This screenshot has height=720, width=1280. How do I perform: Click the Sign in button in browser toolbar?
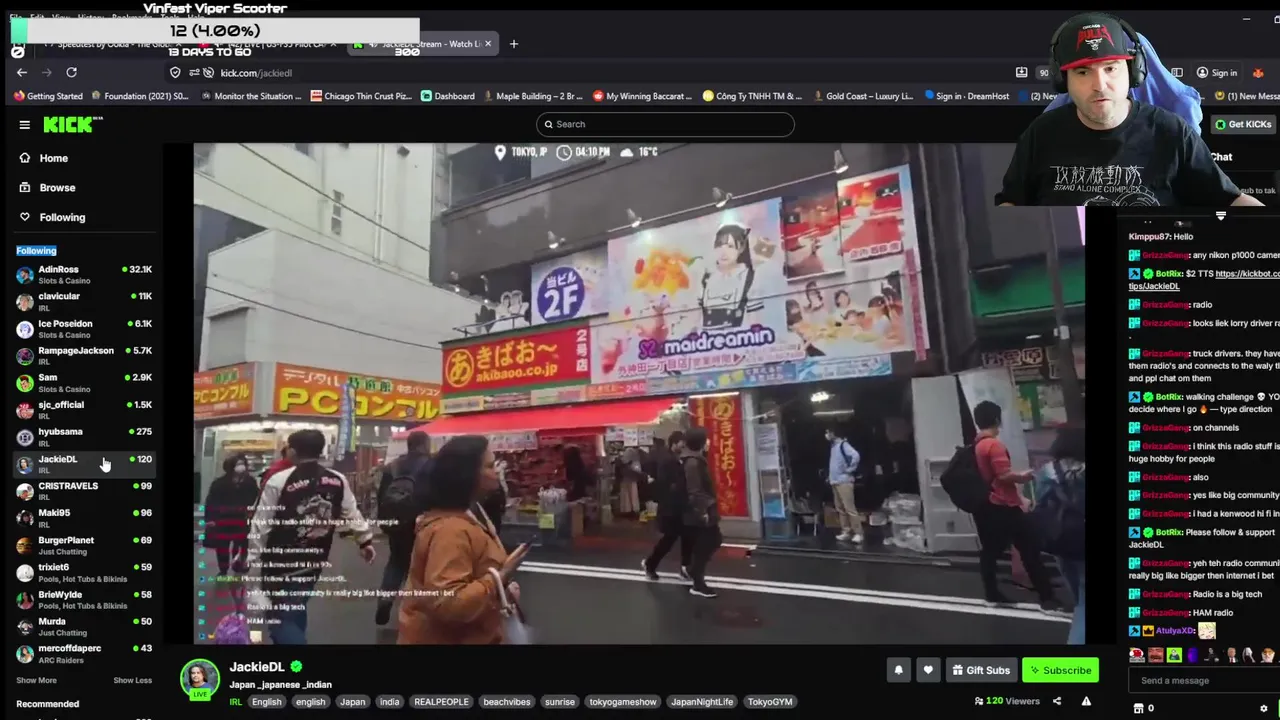(1217, 72)
